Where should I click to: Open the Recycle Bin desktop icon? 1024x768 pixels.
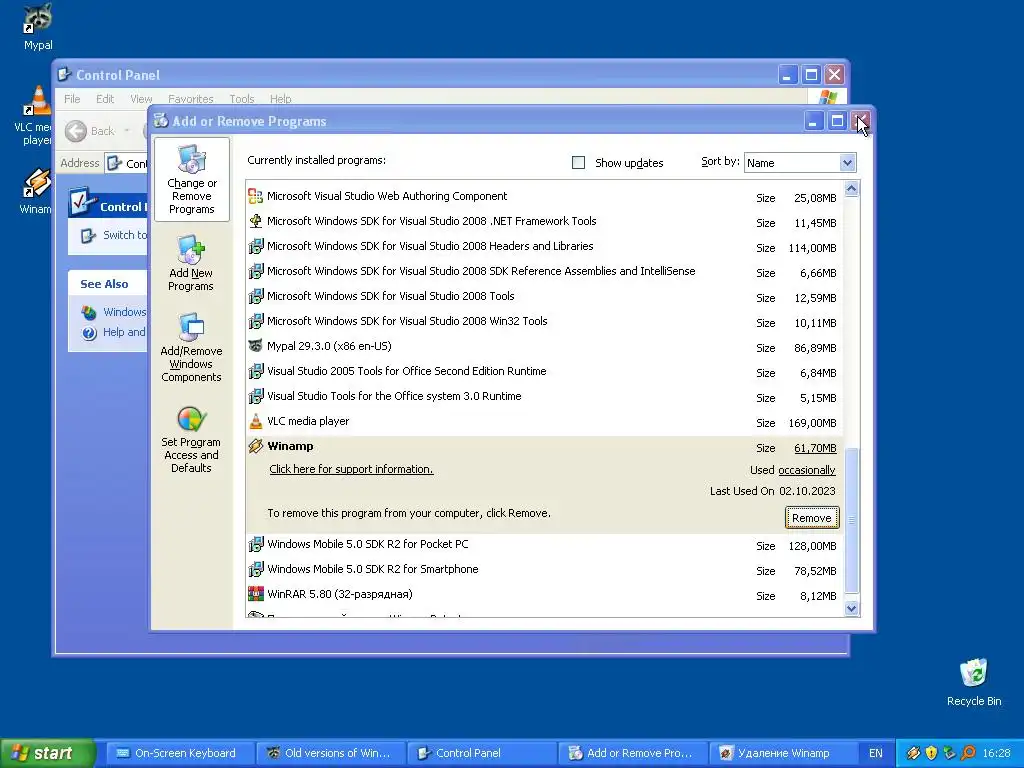pyautogui.click(x=974, y=682)
